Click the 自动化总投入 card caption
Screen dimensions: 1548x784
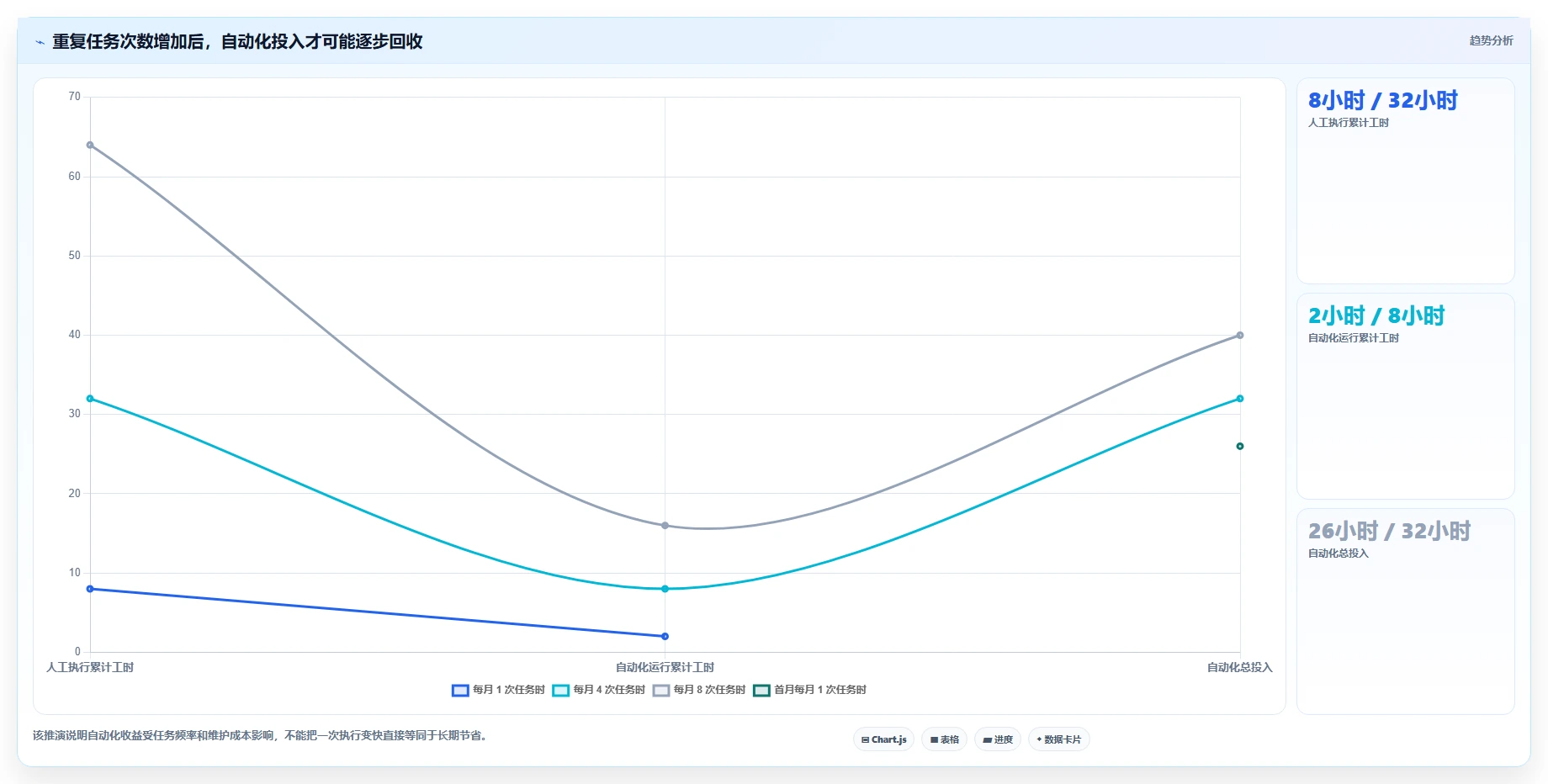pyautogui.click(x=1338, y=554)
